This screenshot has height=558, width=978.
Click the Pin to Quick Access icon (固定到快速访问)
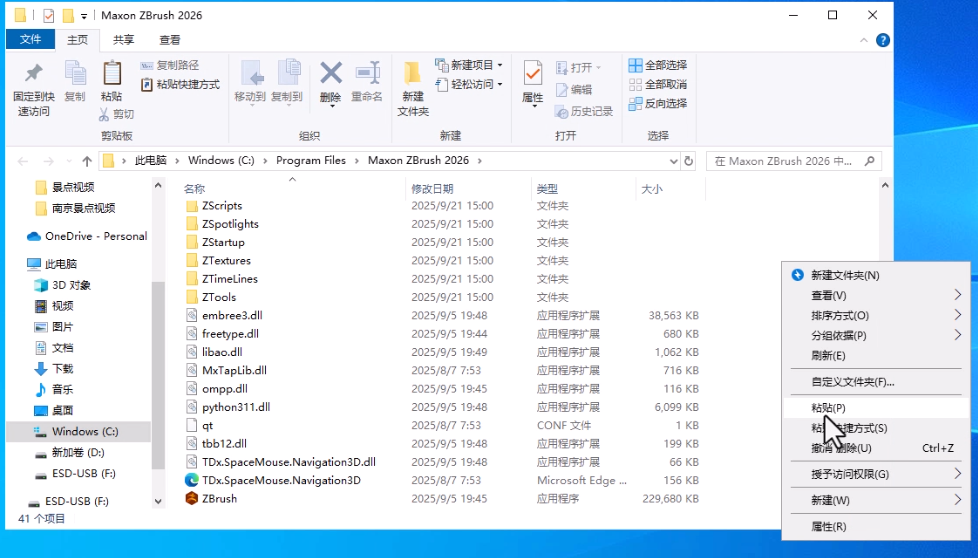pyautogui.click(x=34, y=74)
